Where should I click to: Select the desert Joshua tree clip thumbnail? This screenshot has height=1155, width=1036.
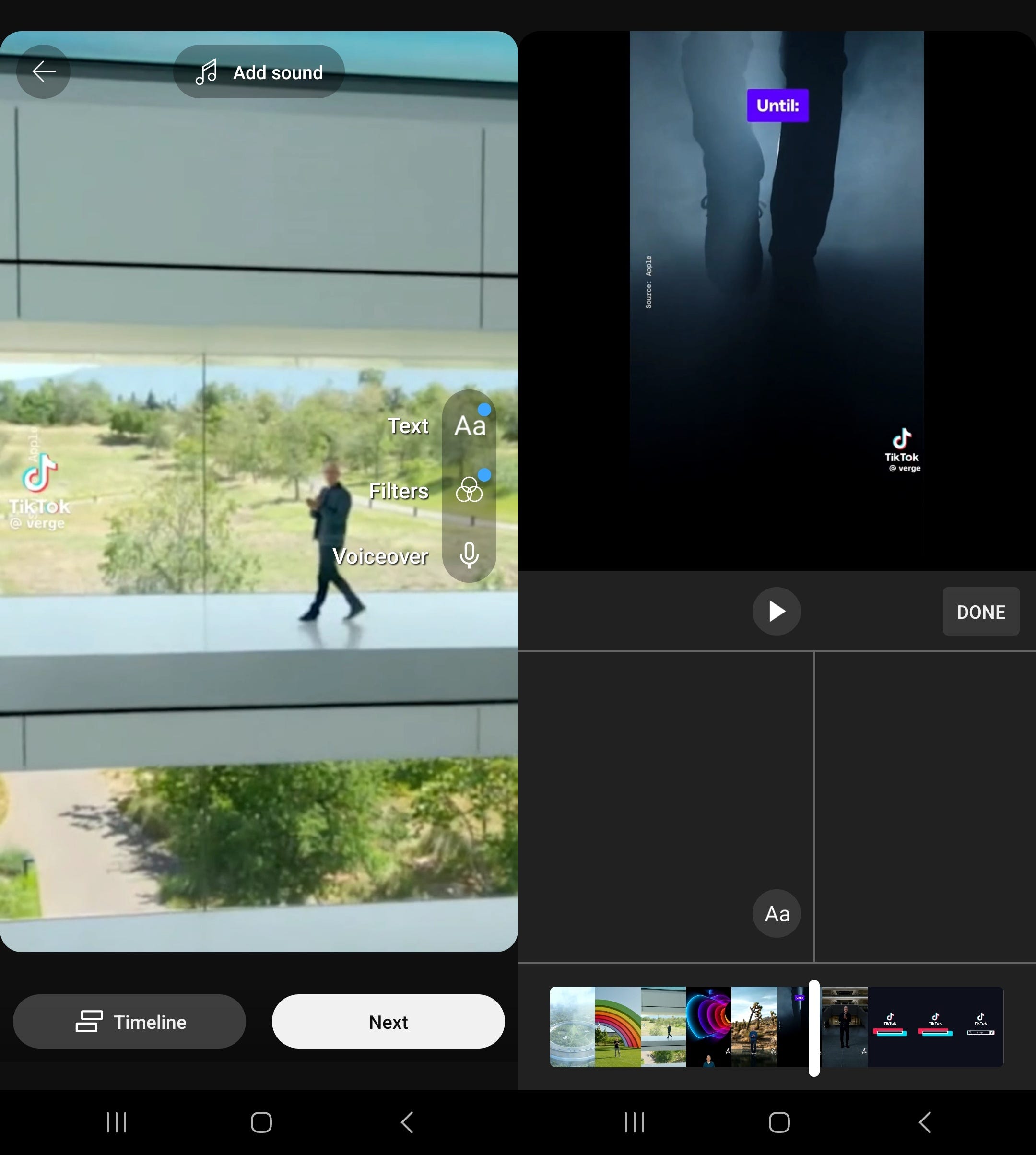click(753, 1026)
